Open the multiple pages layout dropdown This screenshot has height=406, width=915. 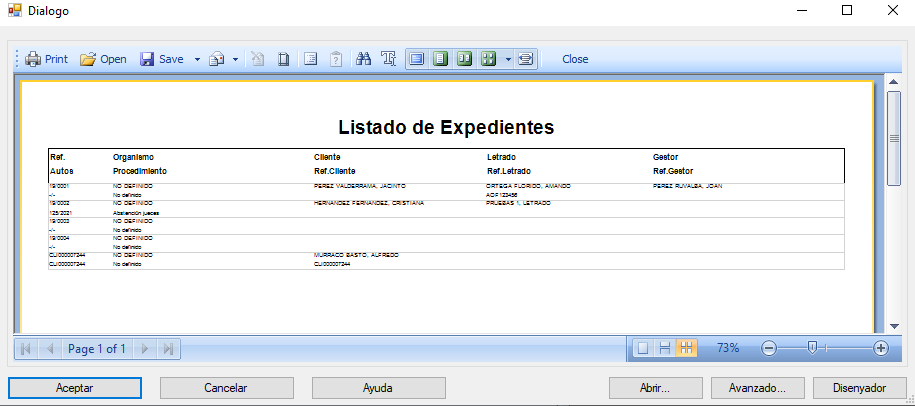coord(508,59)
